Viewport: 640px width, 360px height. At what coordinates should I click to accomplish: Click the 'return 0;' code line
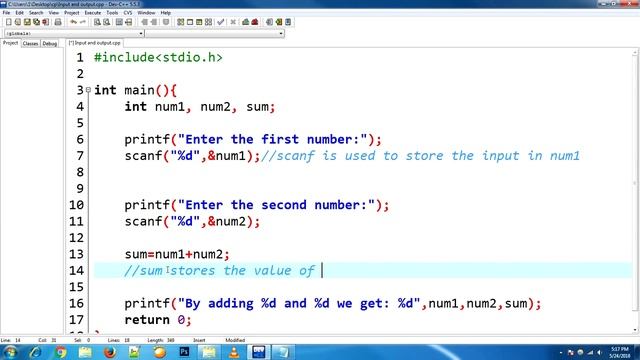click(158, 320)
